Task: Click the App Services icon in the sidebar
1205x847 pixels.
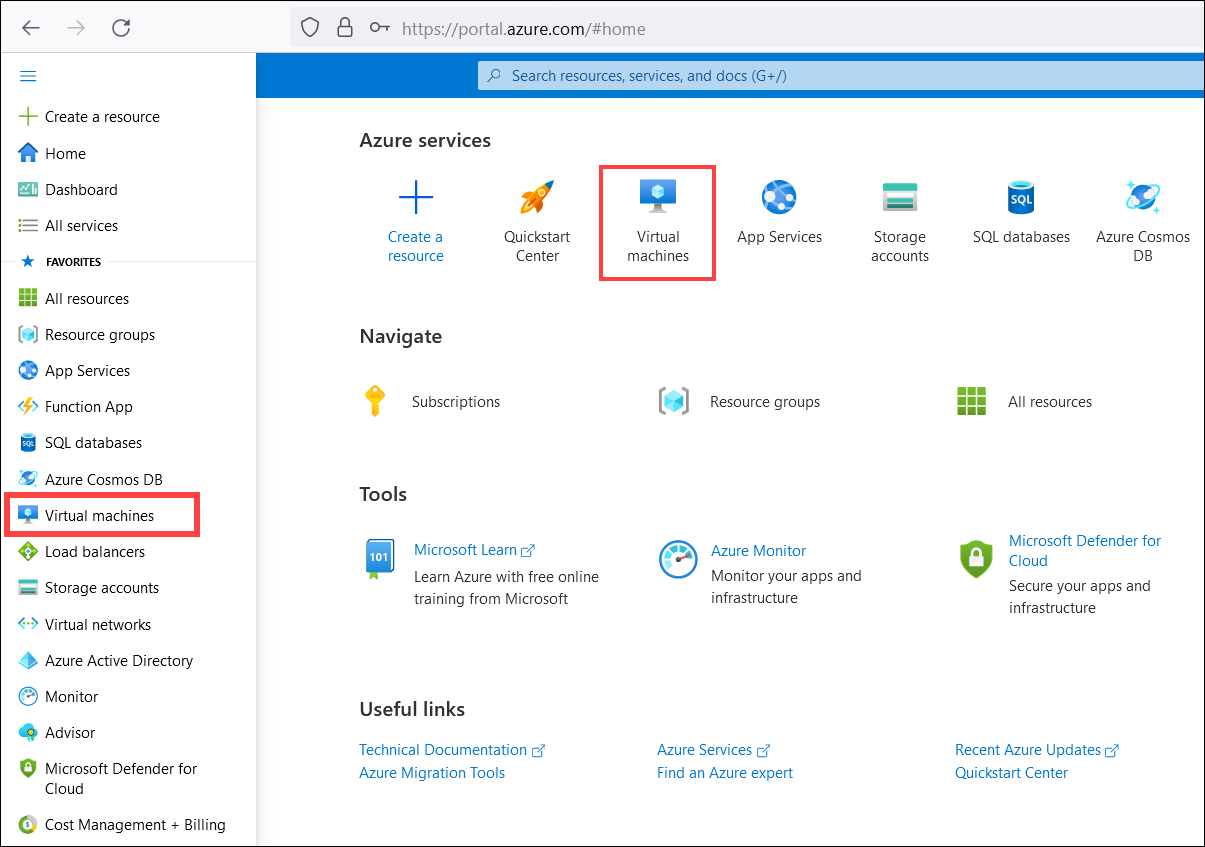Action: point(28,371)
